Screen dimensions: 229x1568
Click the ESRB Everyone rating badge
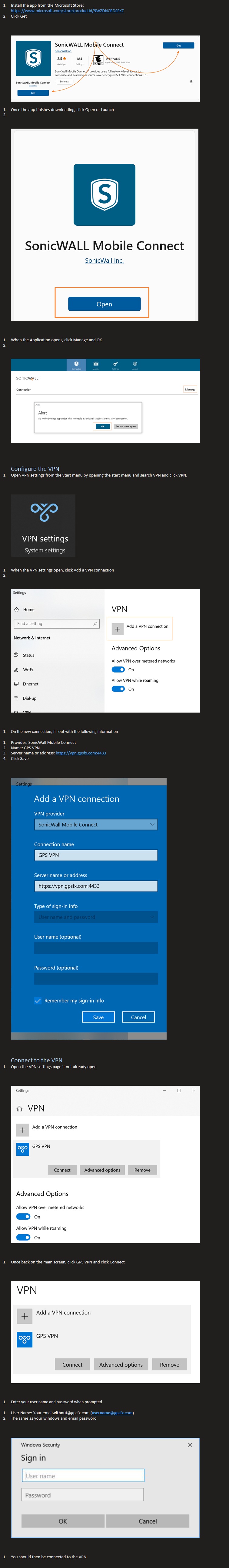98,60
